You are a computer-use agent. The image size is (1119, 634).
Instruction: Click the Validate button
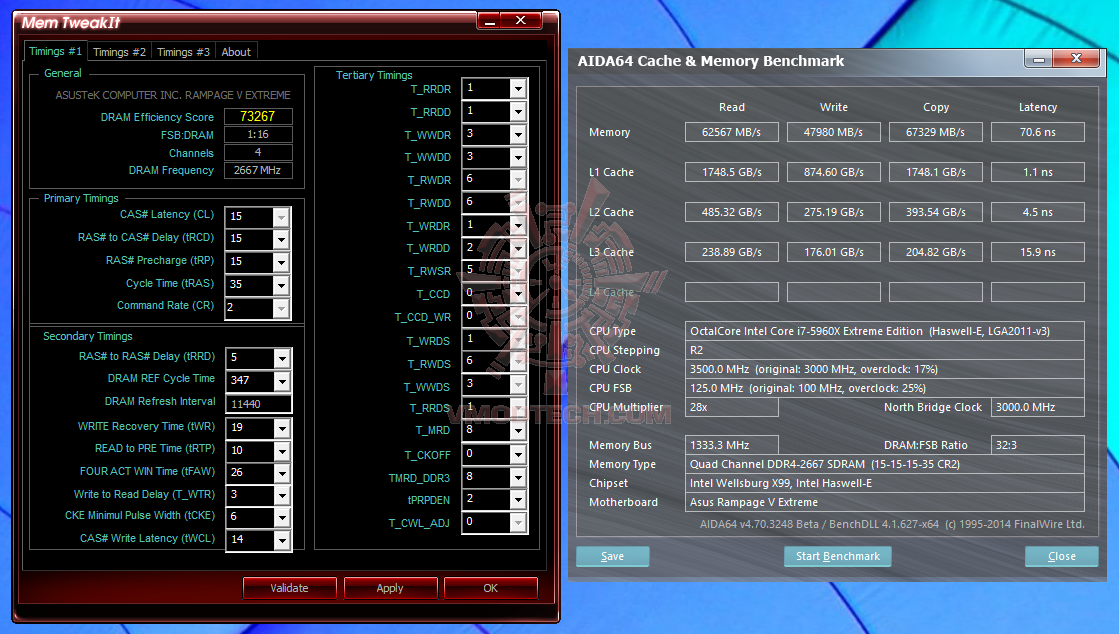click(x=290, y=588)
